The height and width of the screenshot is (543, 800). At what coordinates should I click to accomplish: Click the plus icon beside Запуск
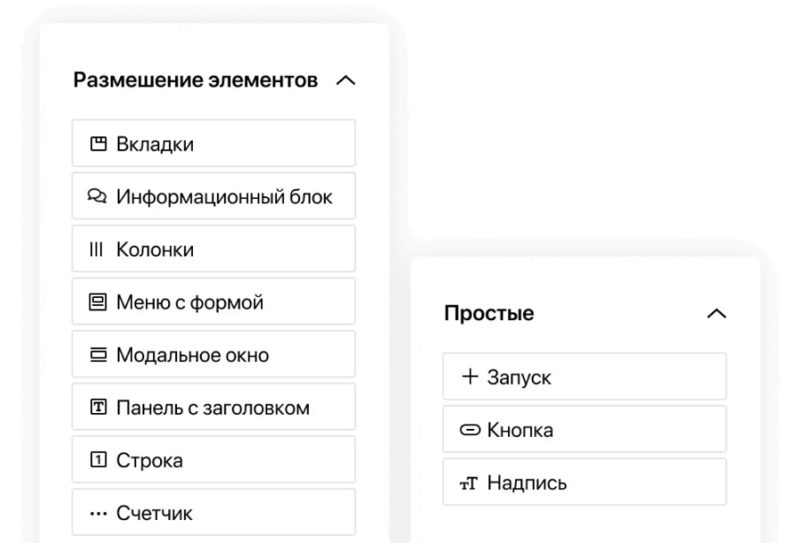(x=469, y=377)
